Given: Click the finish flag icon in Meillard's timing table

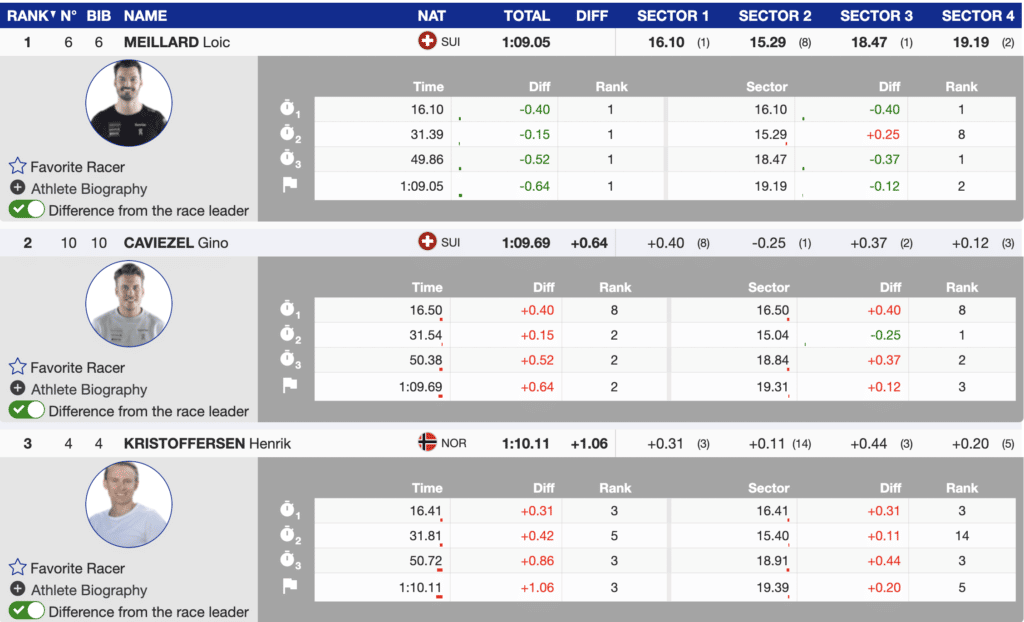Looking at the screenshot, I should (290, 185).
